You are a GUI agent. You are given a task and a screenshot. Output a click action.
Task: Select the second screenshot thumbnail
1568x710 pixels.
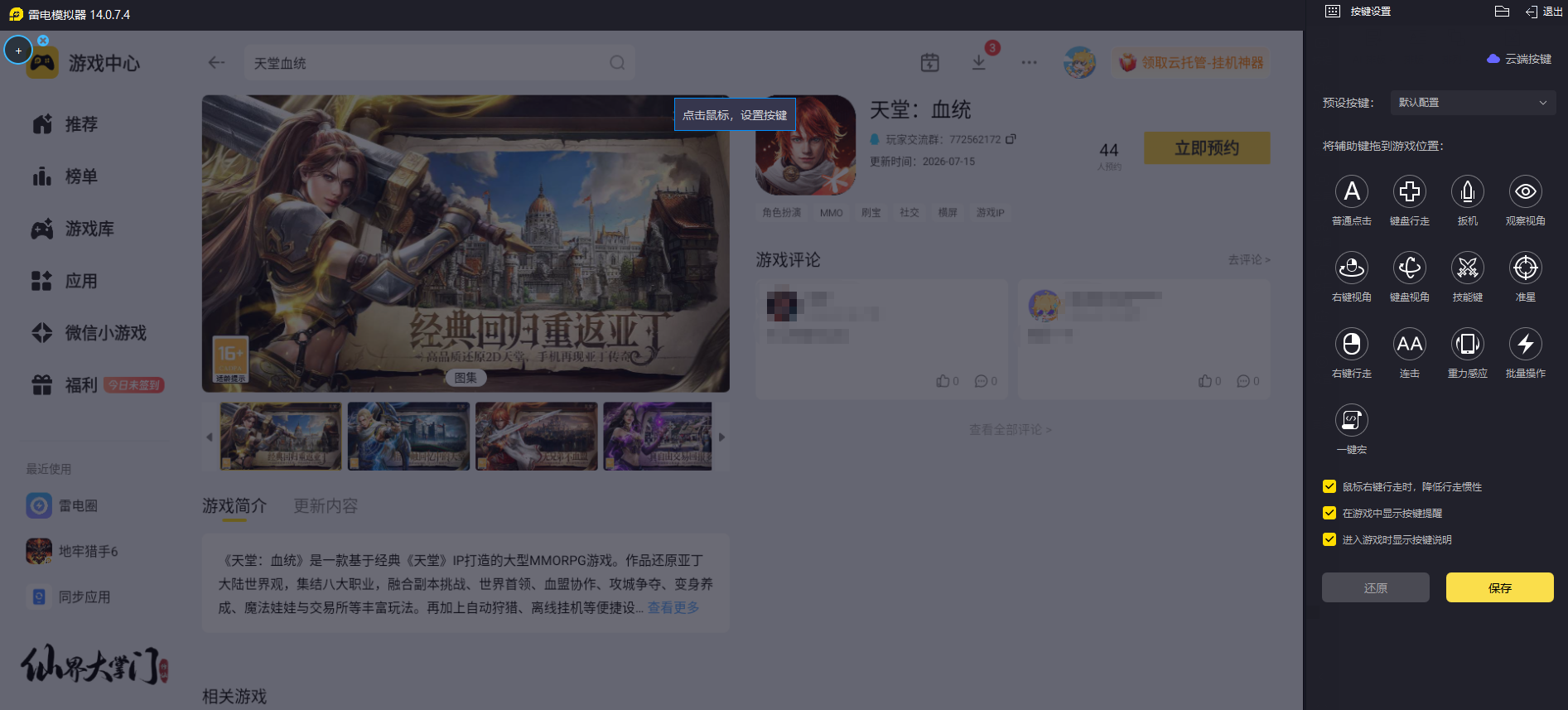(x=408, y=437)
